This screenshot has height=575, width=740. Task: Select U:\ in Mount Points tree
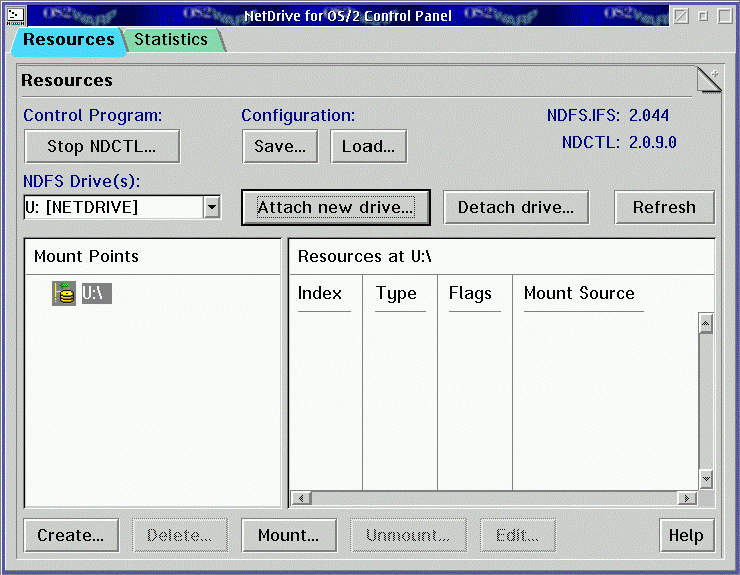97,293
